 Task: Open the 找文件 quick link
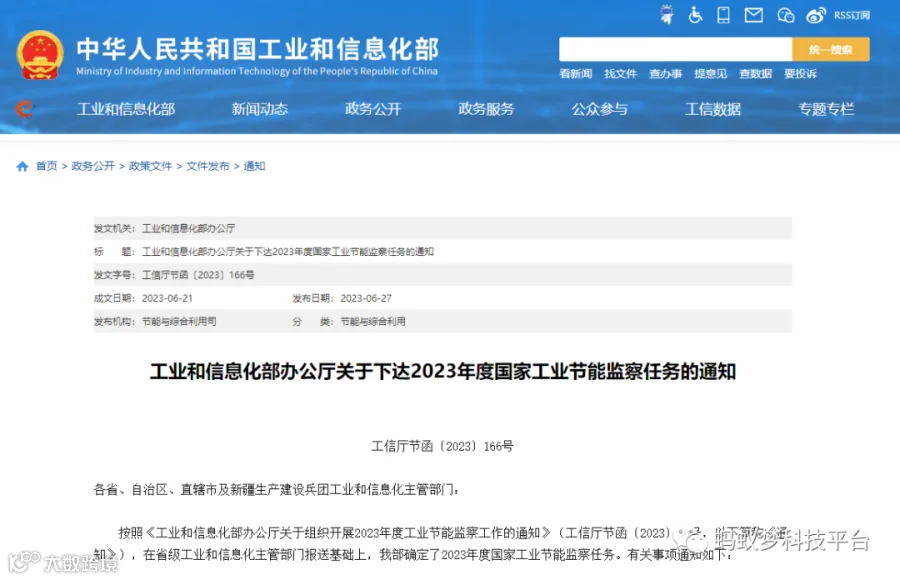pyautogui.click(x=620, y=74)
